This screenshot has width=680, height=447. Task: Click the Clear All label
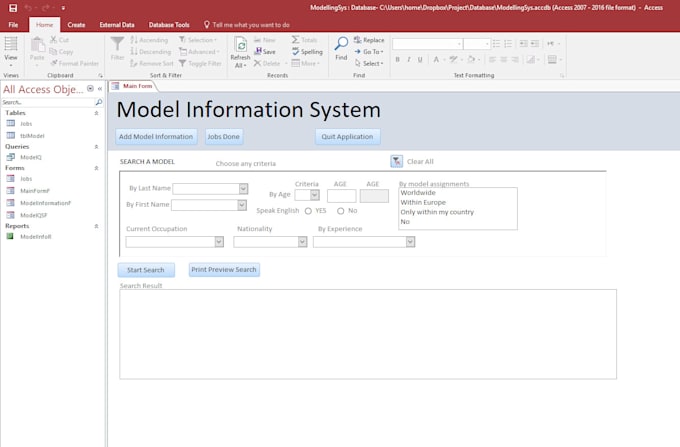(420, 162)
